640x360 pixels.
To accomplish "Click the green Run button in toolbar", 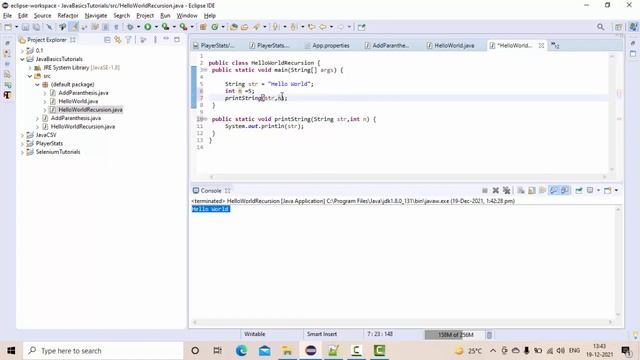I will [x=148, y=27].
